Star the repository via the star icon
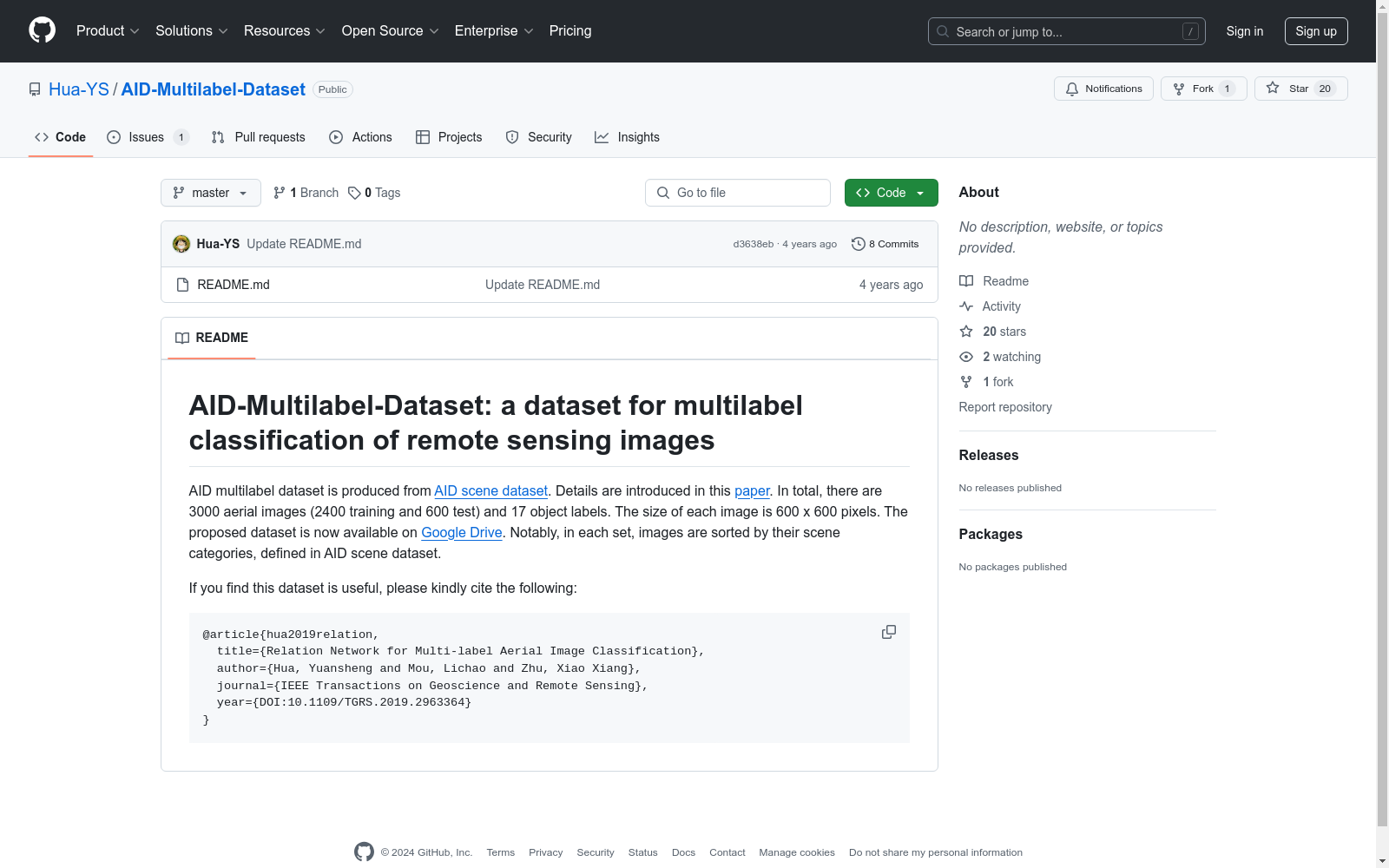Viewport: 1389px width, 868px height. pyautogui.click(x=1273, y=88)
